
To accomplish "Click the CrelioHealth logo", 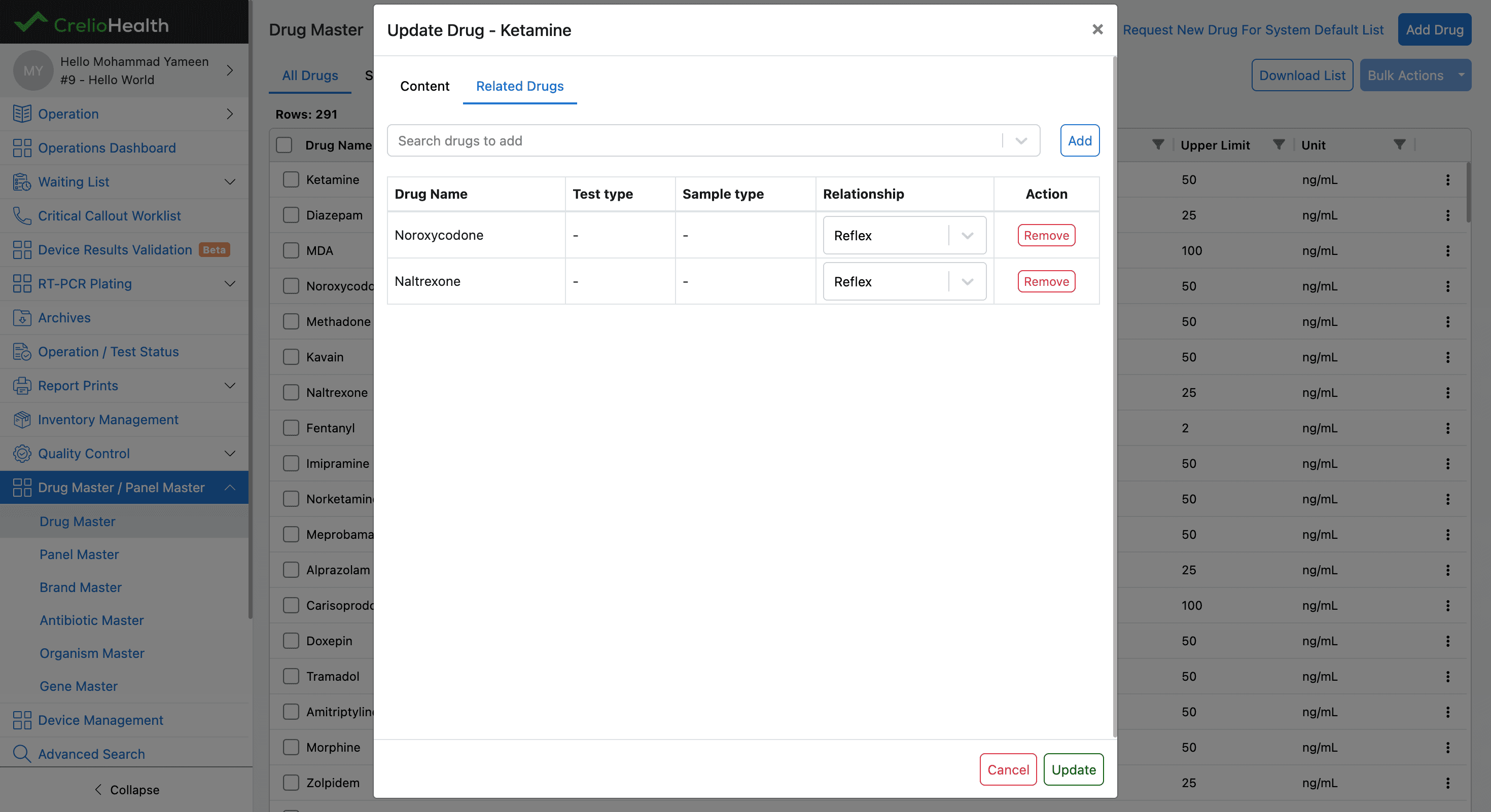I will point(91,23).
